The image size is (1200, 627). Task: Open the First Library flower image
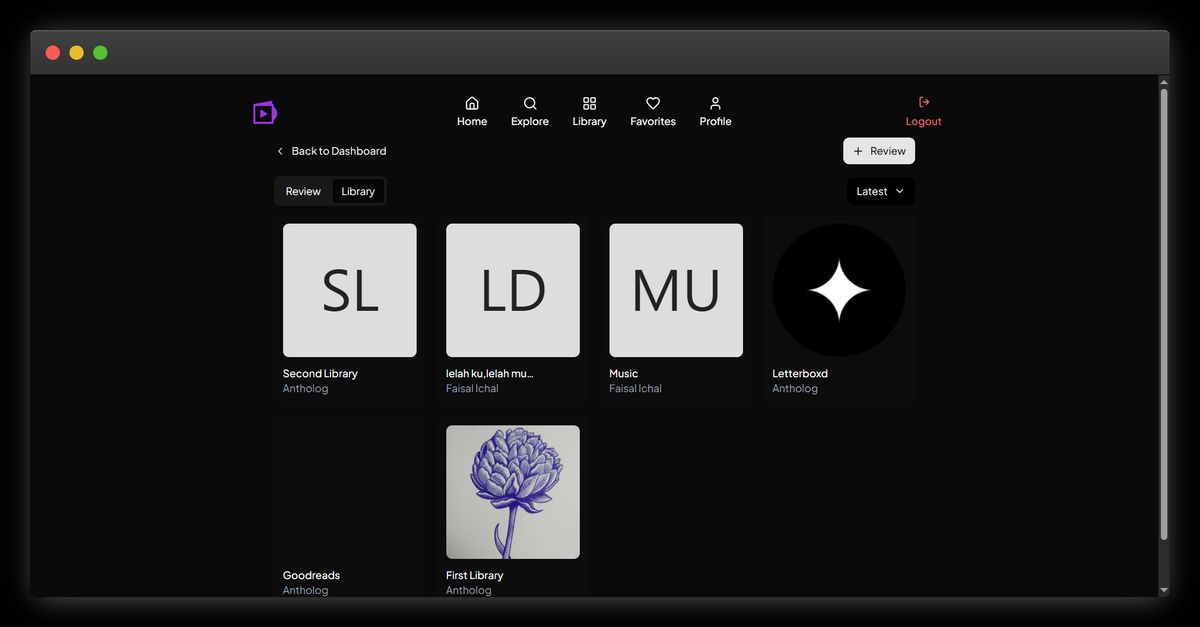(x=513, y=492)
